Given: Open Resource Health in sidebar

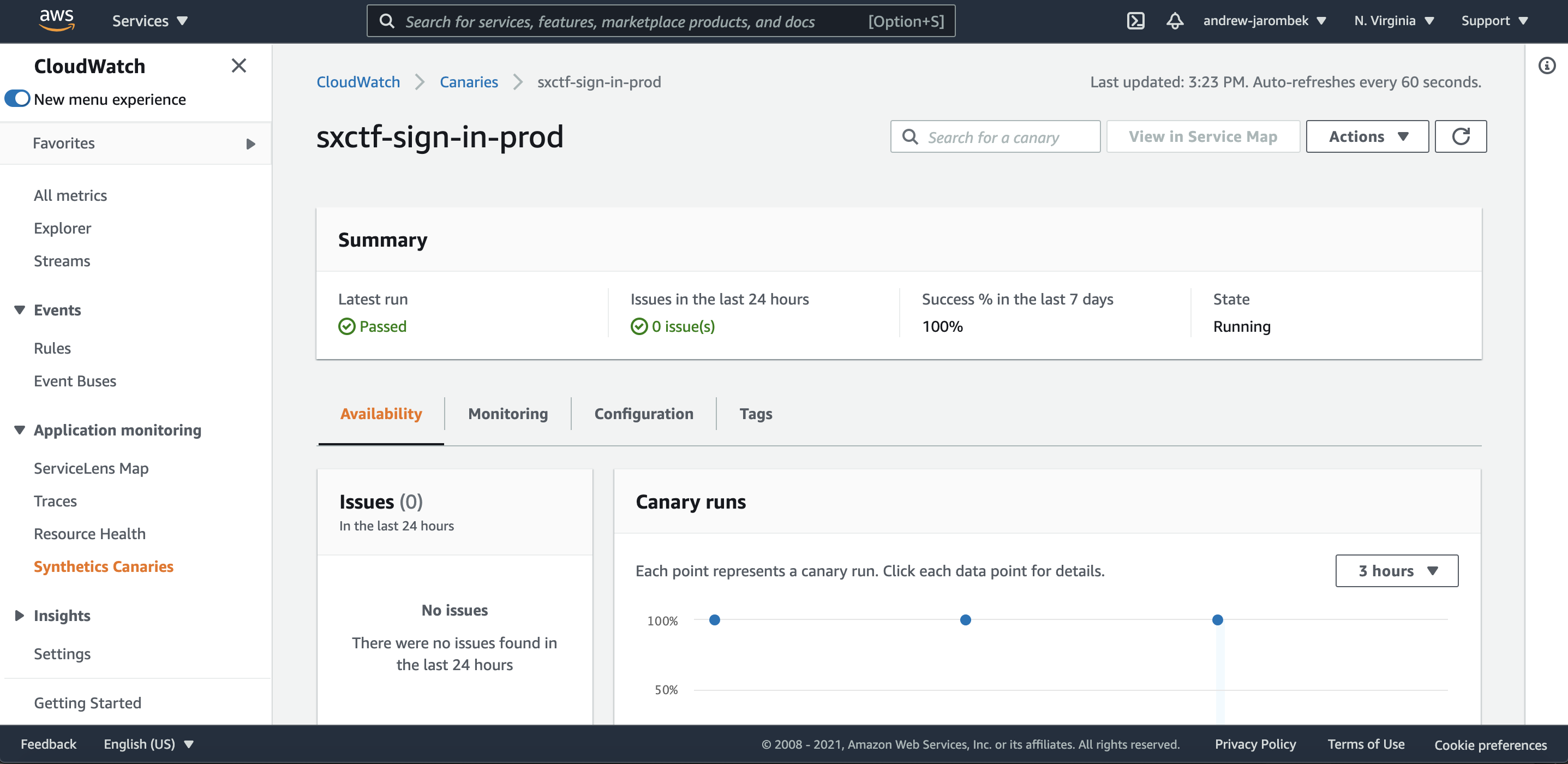Looking at the screenshot, I should [89, 534].
